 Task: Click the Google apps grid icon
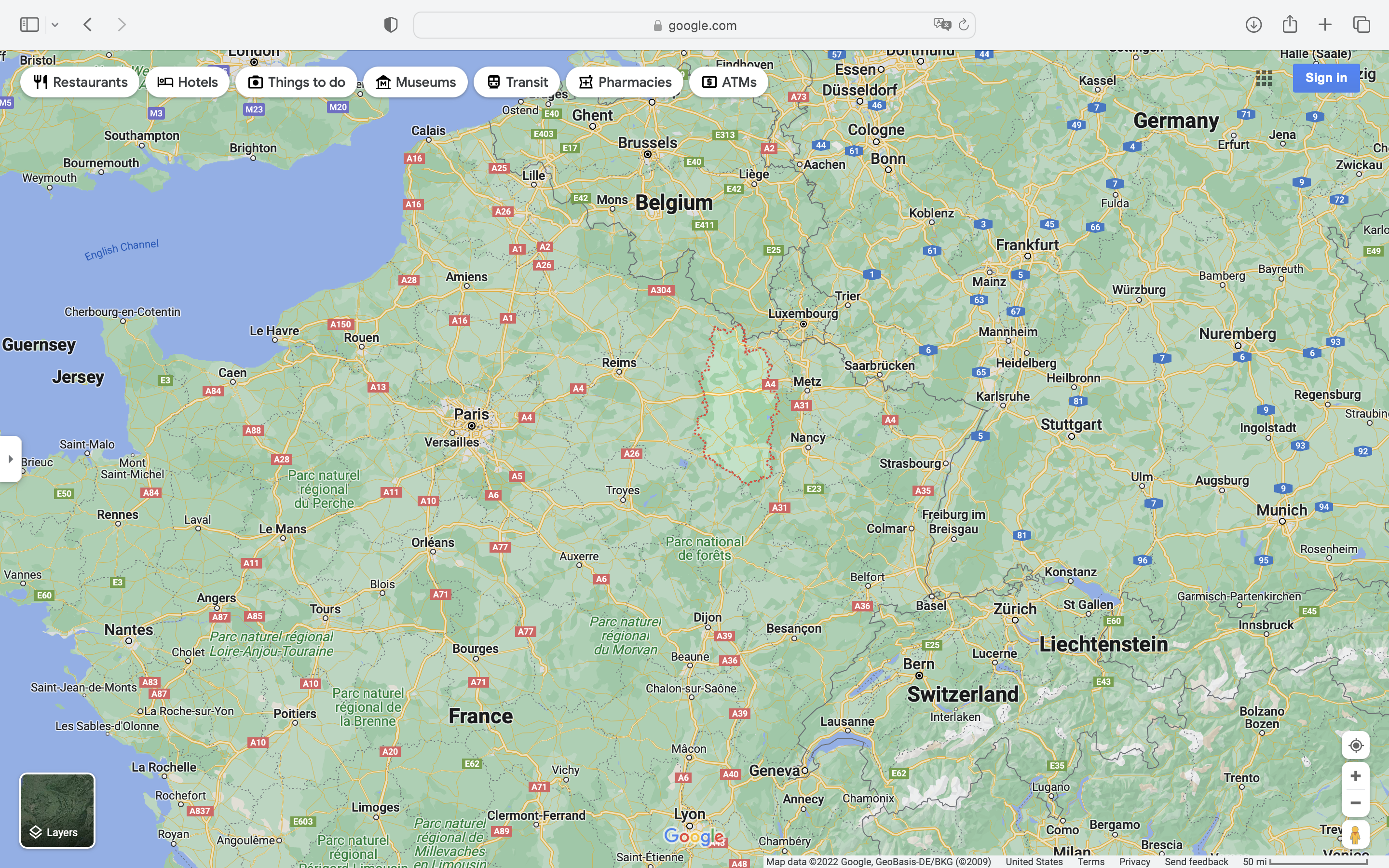tap(1264, 78)
